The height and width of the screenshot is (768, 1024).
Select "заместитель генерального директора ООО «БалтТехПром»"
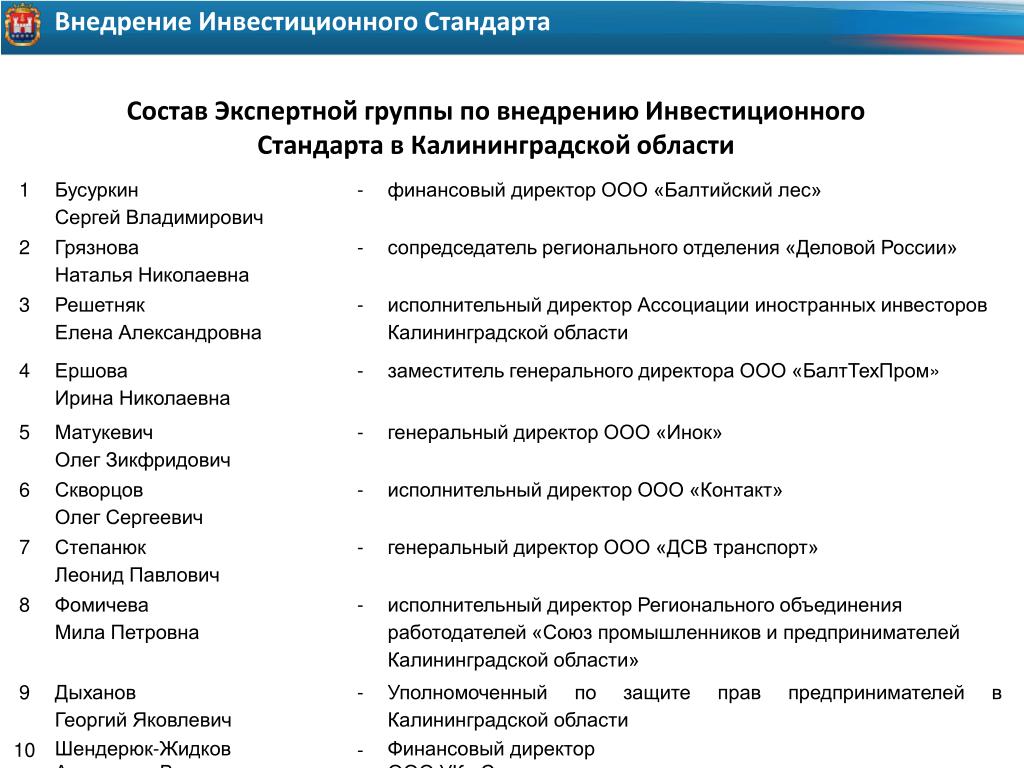pyautogui.click(x=664, y=371)
